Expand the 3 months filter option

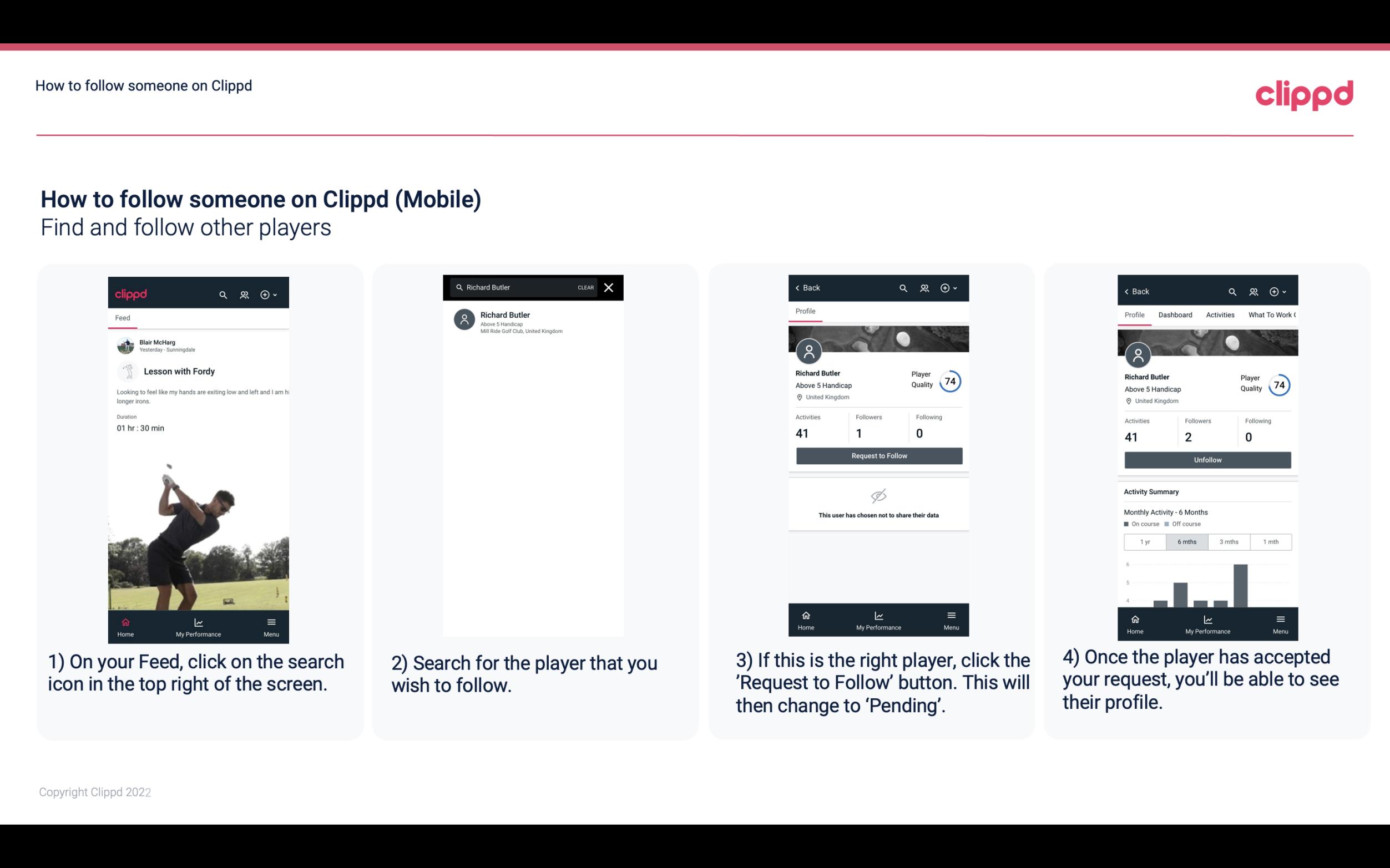1228,541
